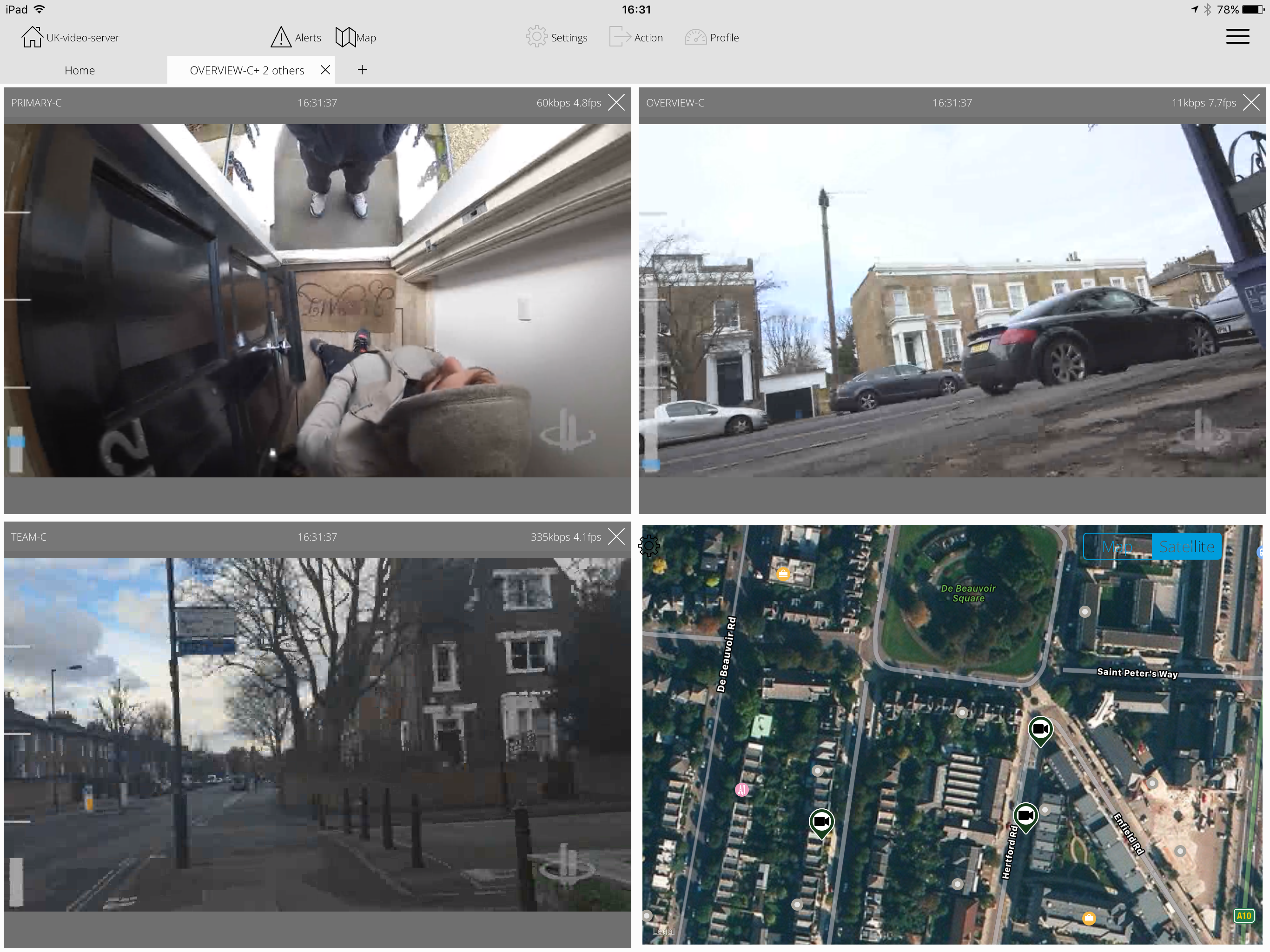Switch map layer to Map
1270x952 pixels.
[x=1117, y=547]
